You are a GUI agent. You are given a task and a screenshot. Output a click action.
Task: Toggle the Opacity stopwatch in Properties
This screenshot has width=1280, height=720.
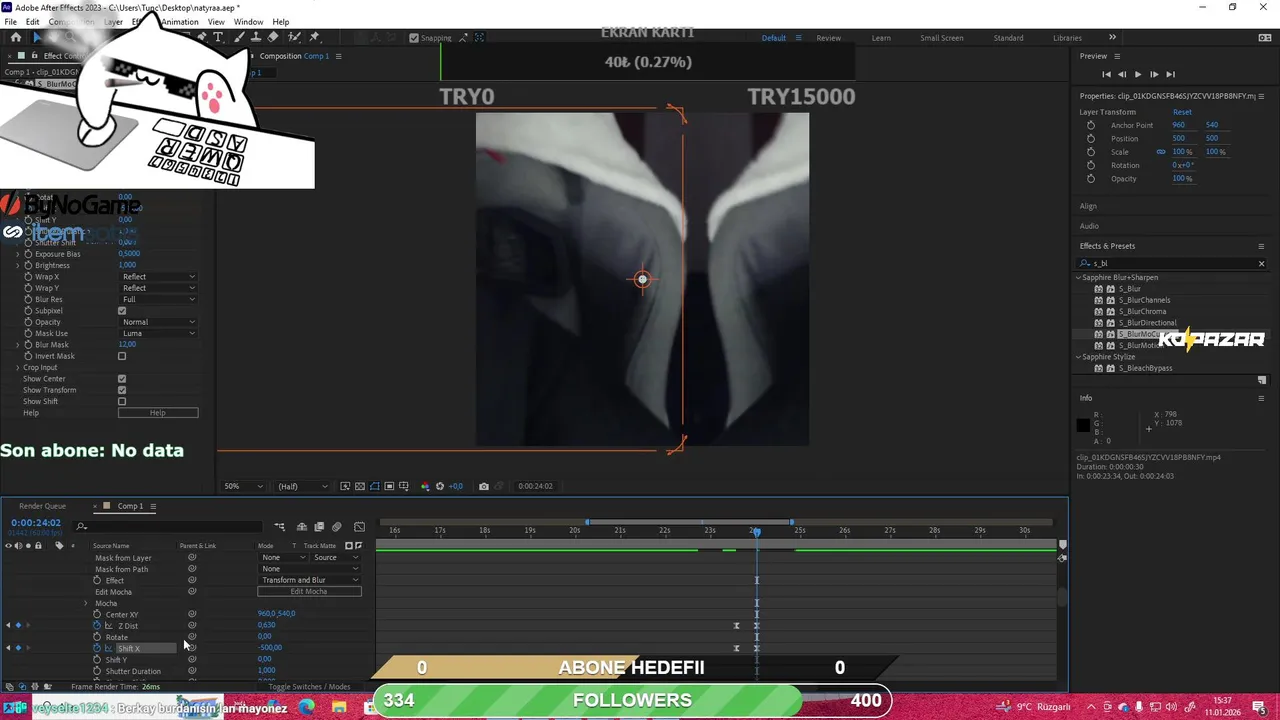tap(1091, 178)
